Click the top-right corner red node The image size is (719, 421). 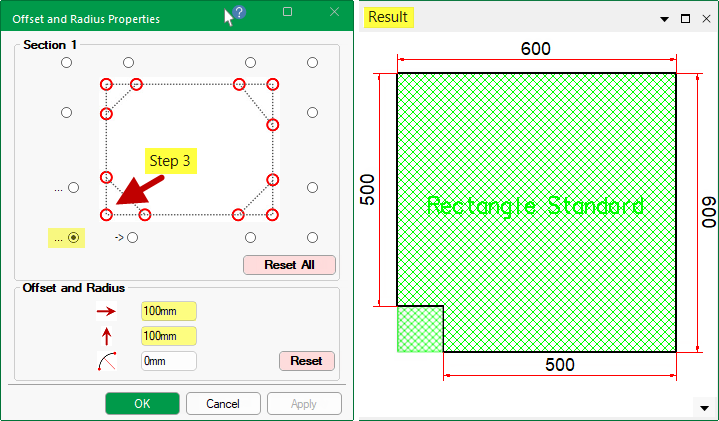coord(272,85)
